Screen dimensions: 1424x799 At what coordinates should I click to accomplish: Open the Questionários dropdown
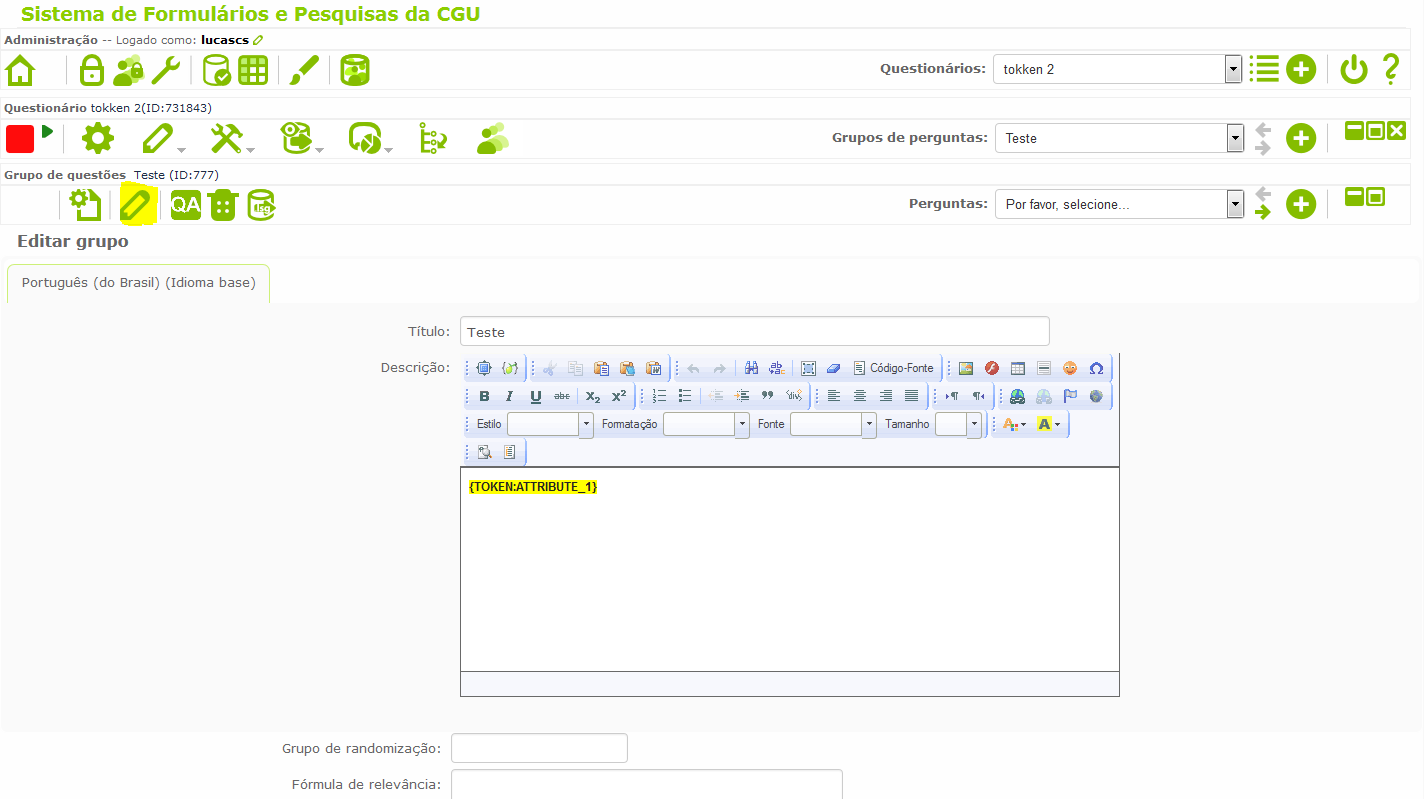(x=1117, y=70)
